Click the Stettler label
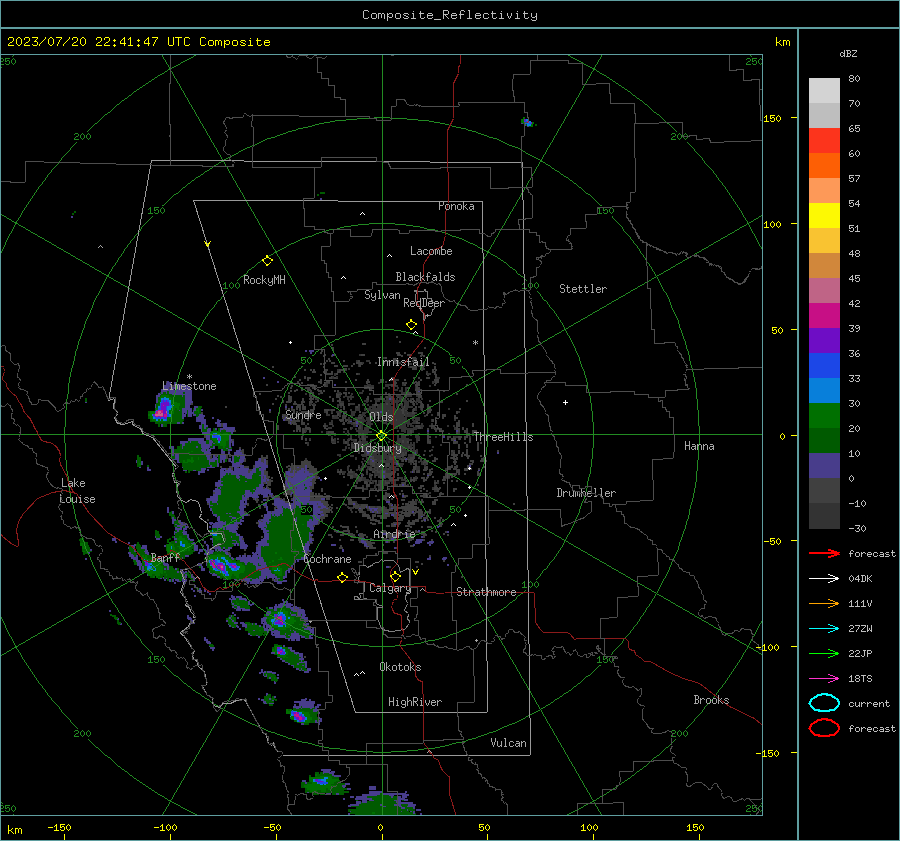Screen dimensions: 900x841 583,289
